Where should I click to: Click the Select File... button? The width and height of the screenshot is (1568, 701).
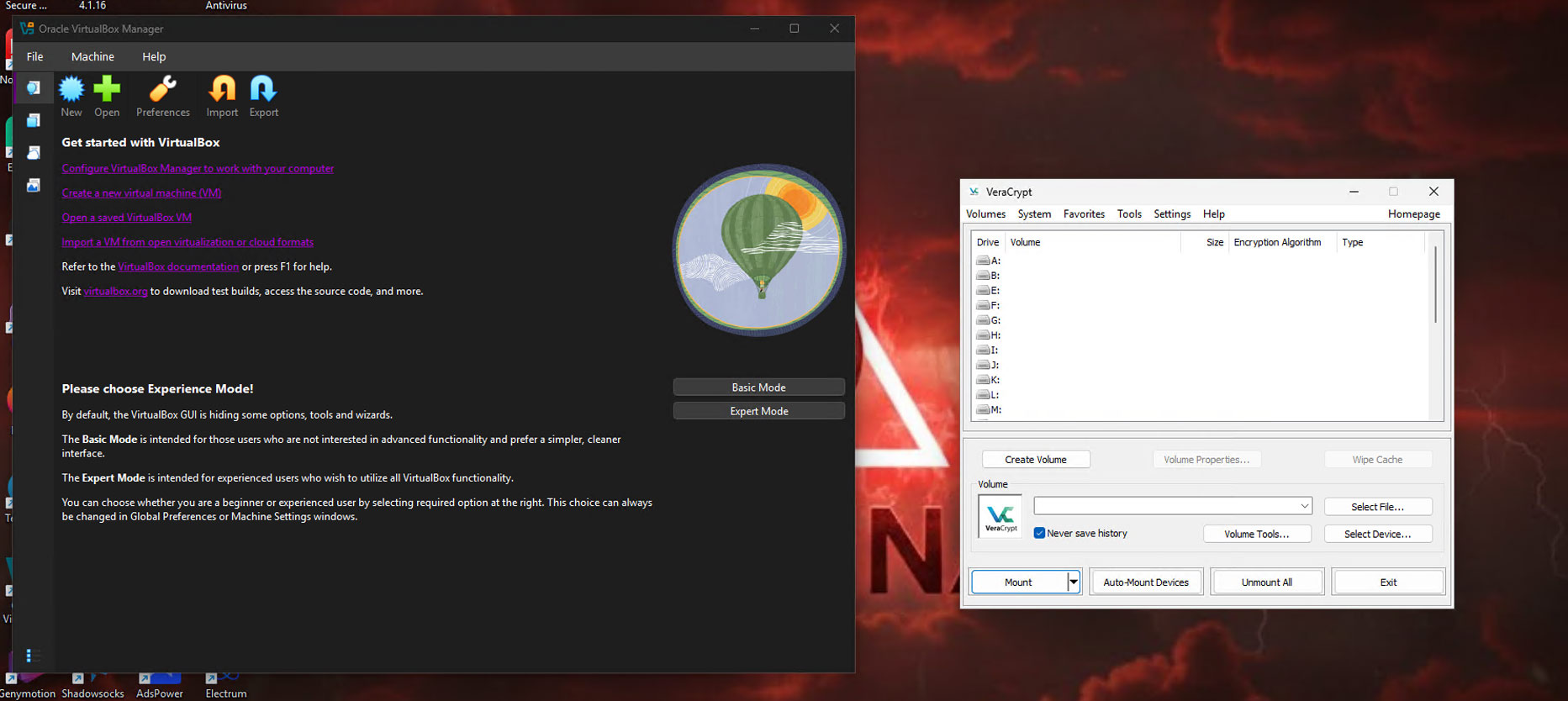click(1378, 507)
